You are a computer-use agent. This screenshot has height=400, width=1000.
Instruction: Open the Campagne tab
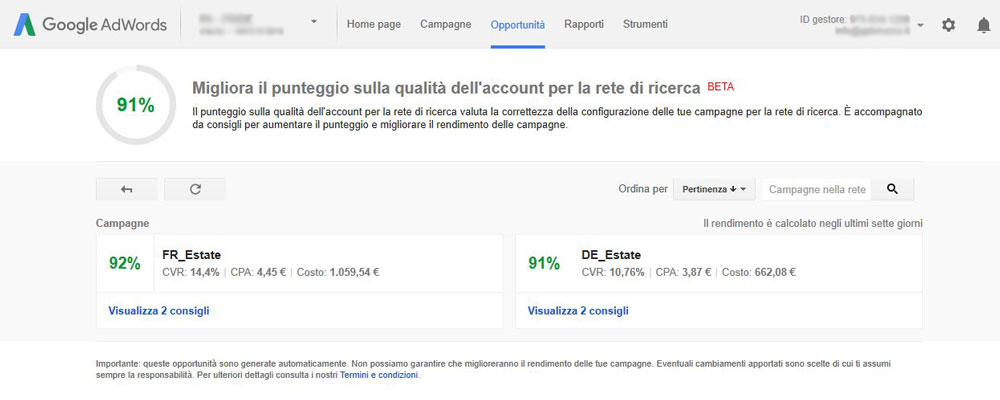pos(446,24)
